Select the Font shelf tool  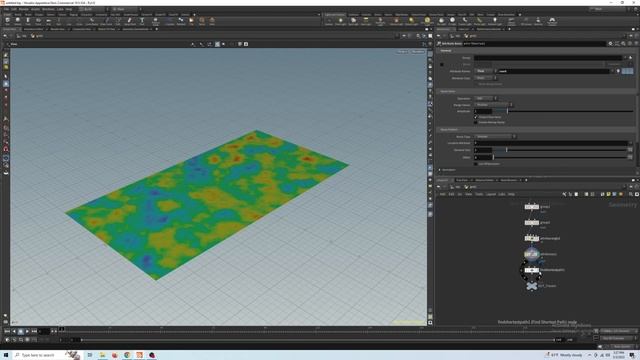(142, 21)
